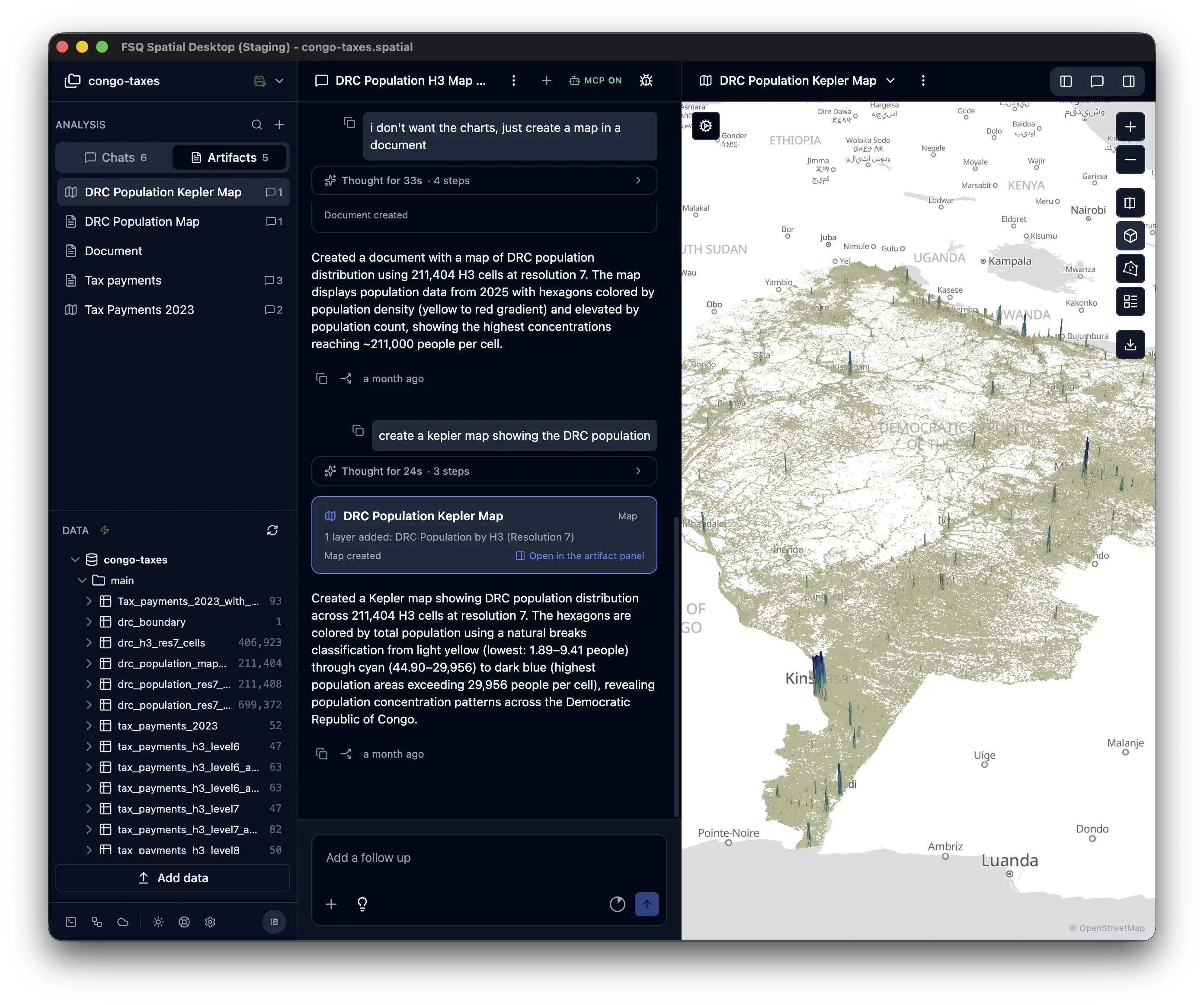Zoom out on the map
This screenshot has height=1005, width=1204.
point(1130,160)
